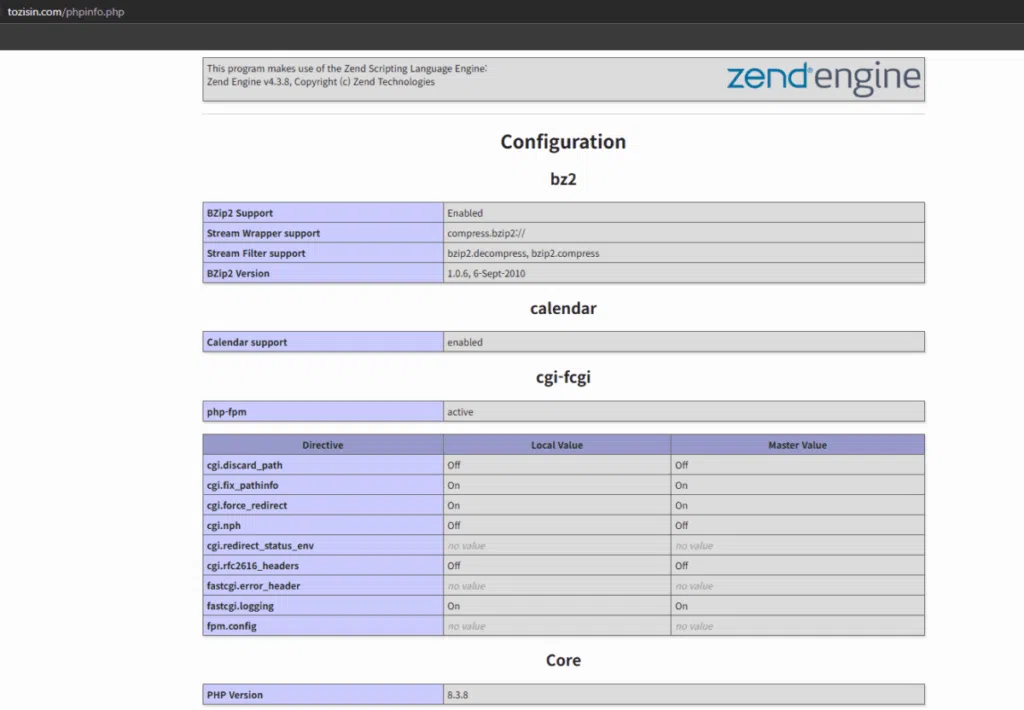Click the fpm.config no value cell
1024x710 pixels.
[x=556, y=625]
